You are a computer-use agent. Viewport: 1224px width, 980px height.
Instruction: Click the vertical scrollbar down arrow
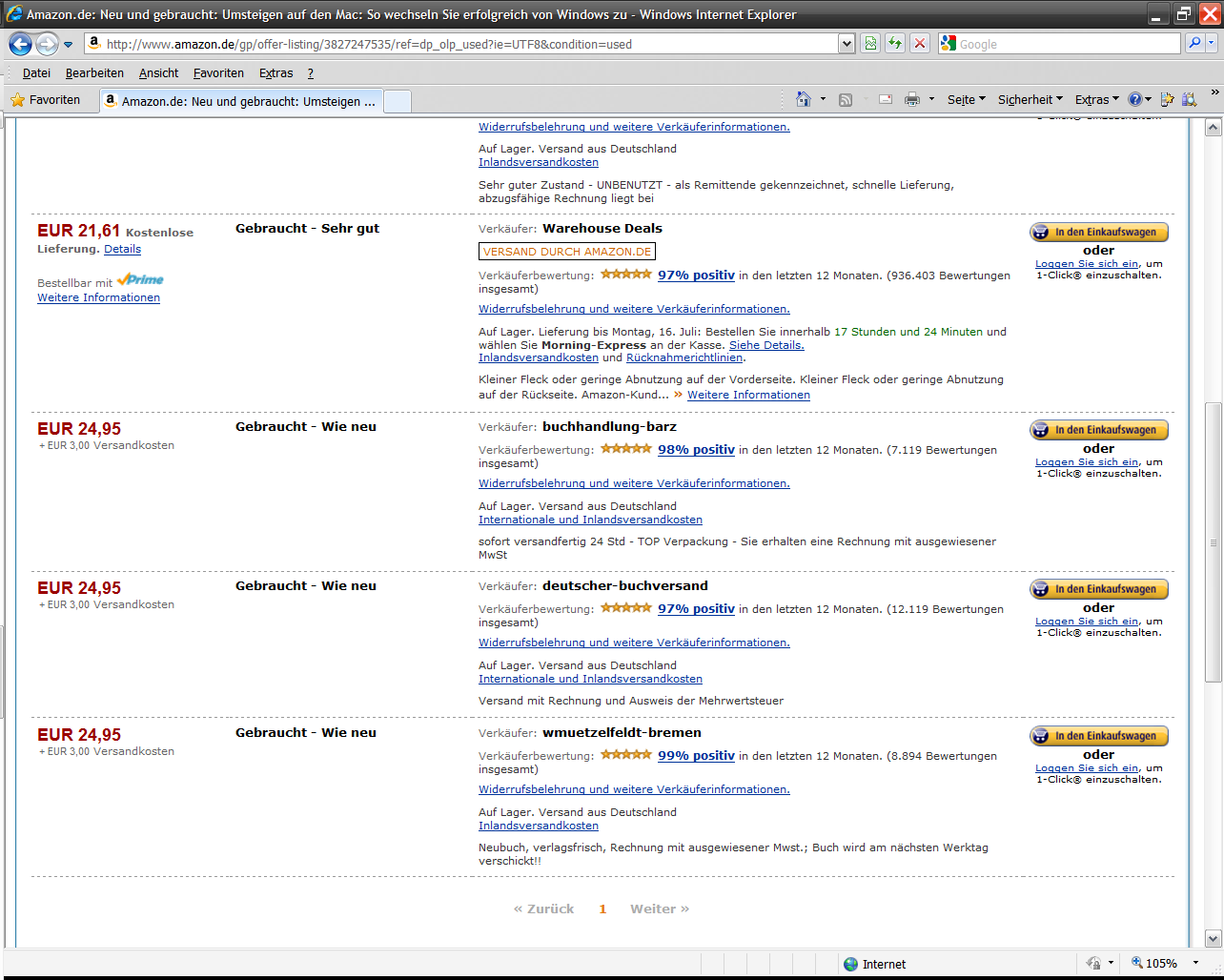(1214, 939)
